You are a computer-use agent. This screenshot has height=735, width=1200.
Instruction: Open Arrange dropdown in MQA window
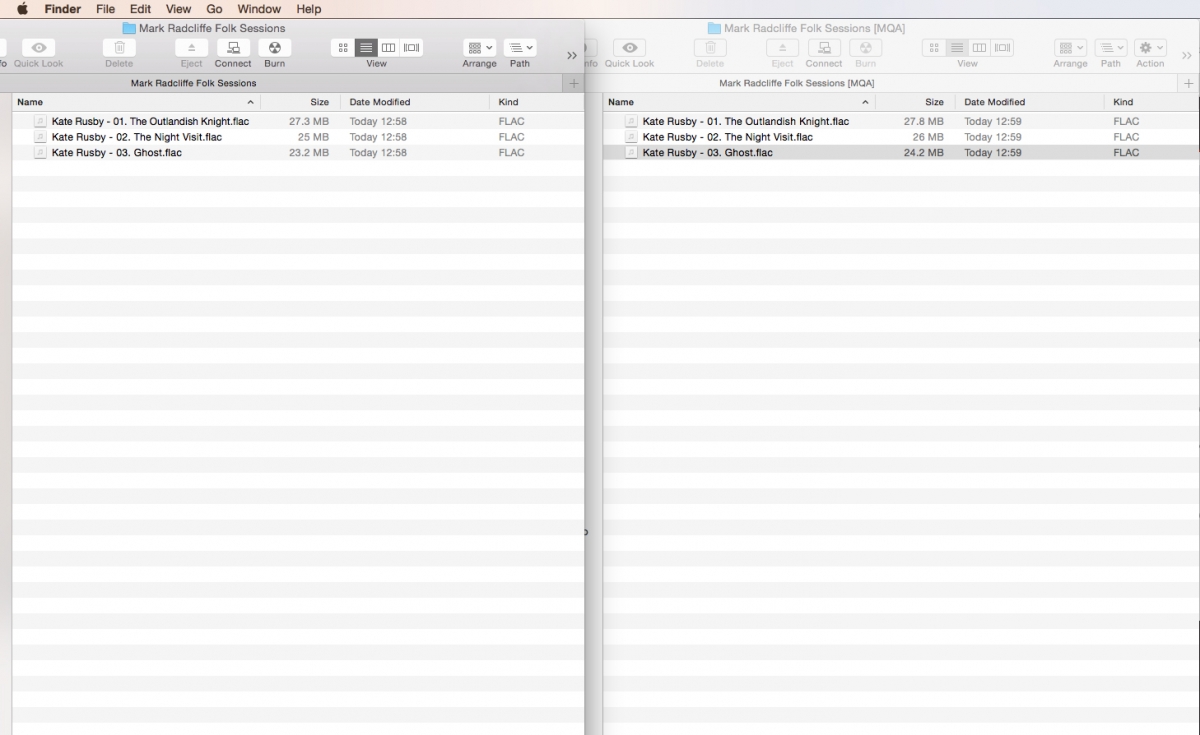[x=1070, y=47]
